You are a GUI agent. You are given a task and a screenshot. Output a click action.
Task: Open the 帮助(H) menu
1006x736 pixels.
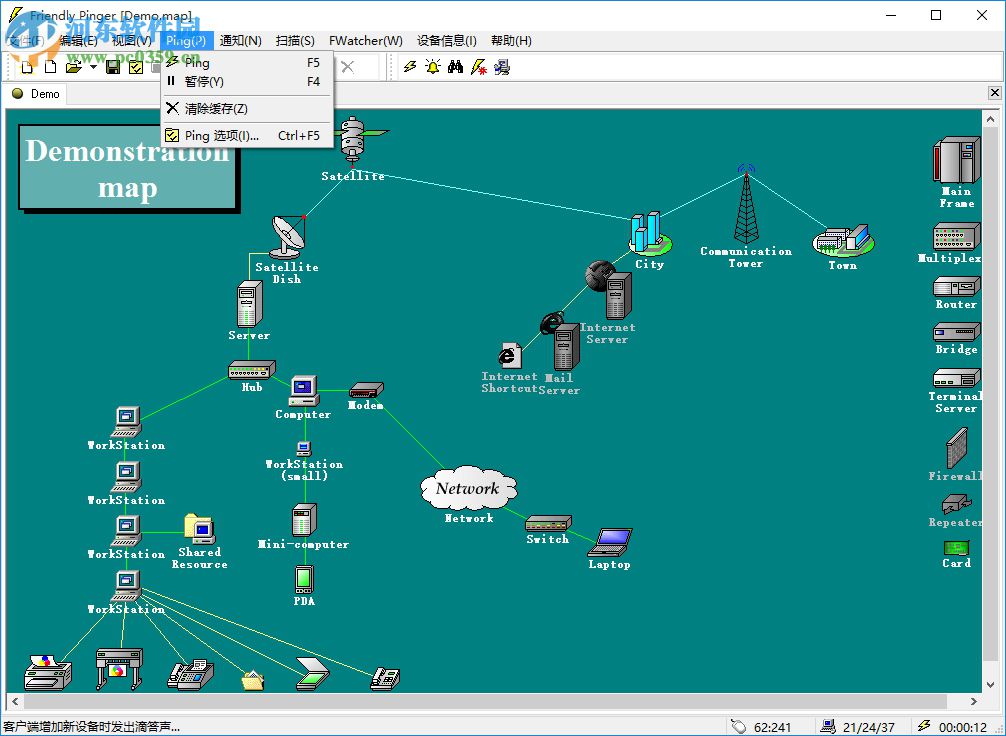[x=511, y=40]
